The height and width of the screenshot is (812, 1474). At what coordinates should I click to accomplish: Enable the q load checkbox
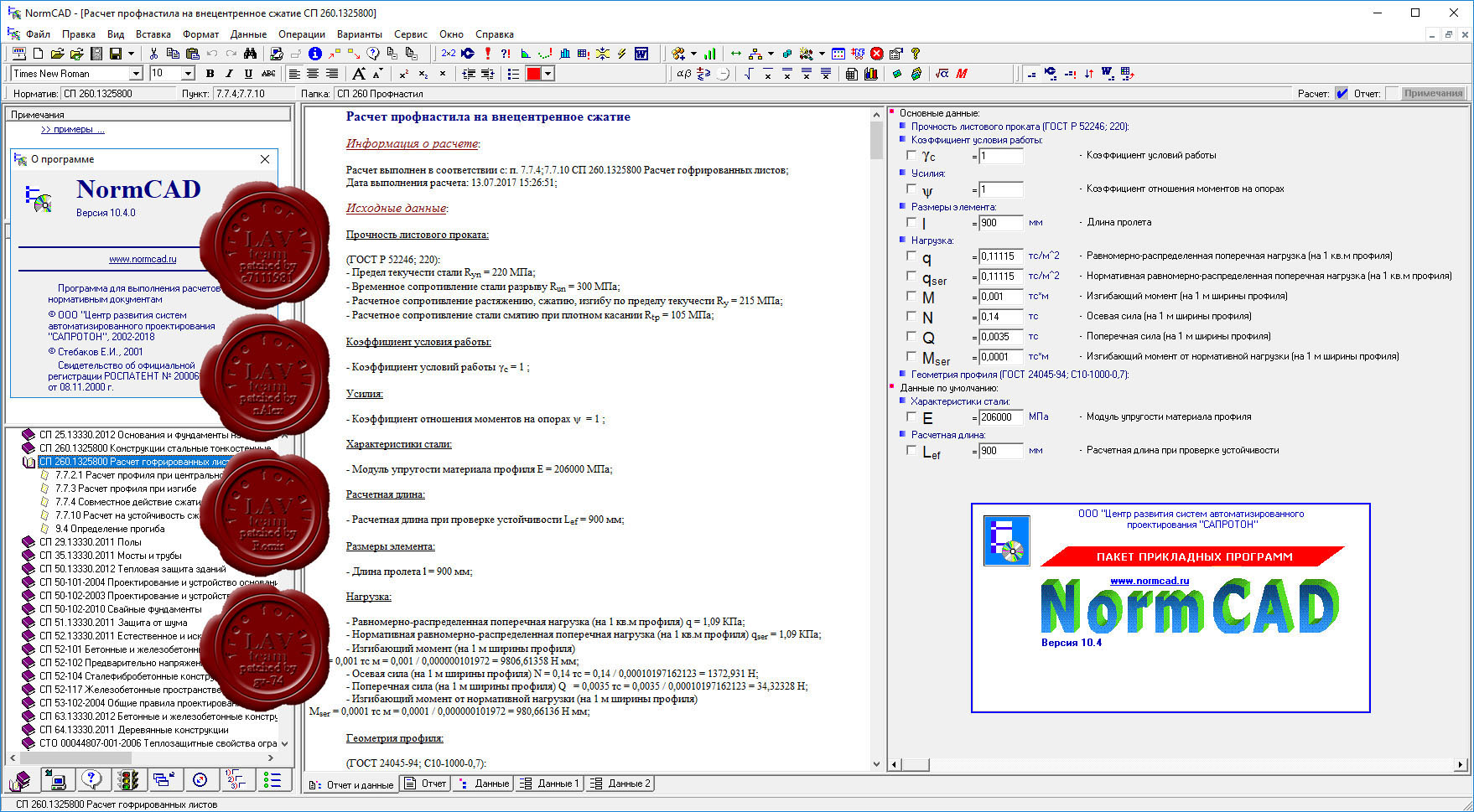(911, 256)
